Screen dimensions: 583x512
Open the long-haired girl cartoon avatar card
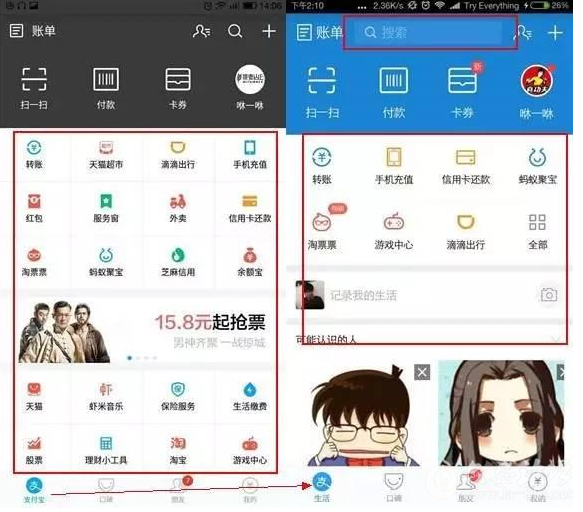point(502,413)
